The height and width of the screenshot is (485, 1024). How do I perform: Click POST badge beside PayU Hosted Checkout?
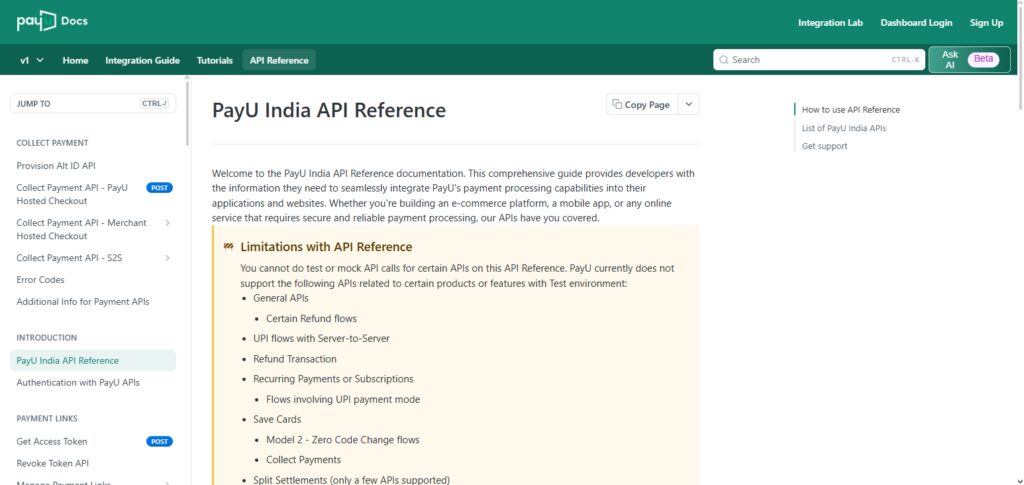(x=159, y=188)
